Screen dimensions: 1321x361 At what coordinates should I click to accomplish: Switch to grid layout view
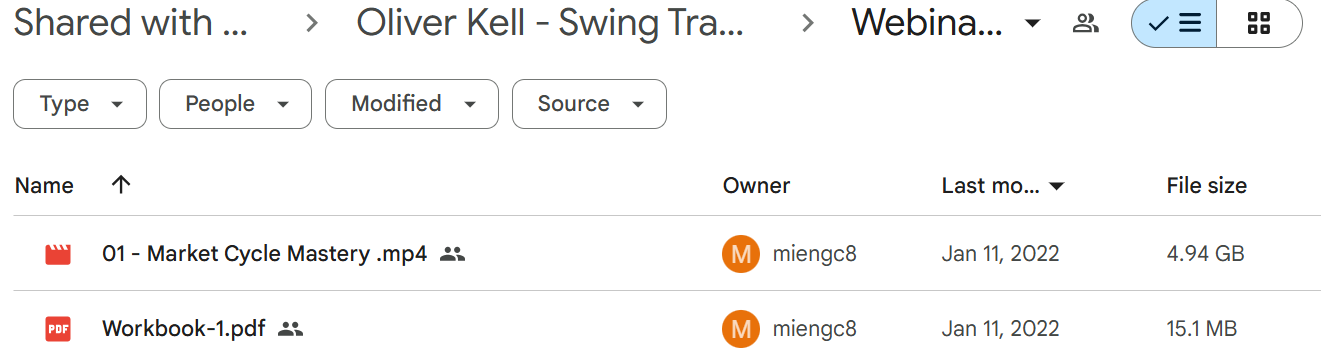pyautogui.click(x=1259, y=24)
